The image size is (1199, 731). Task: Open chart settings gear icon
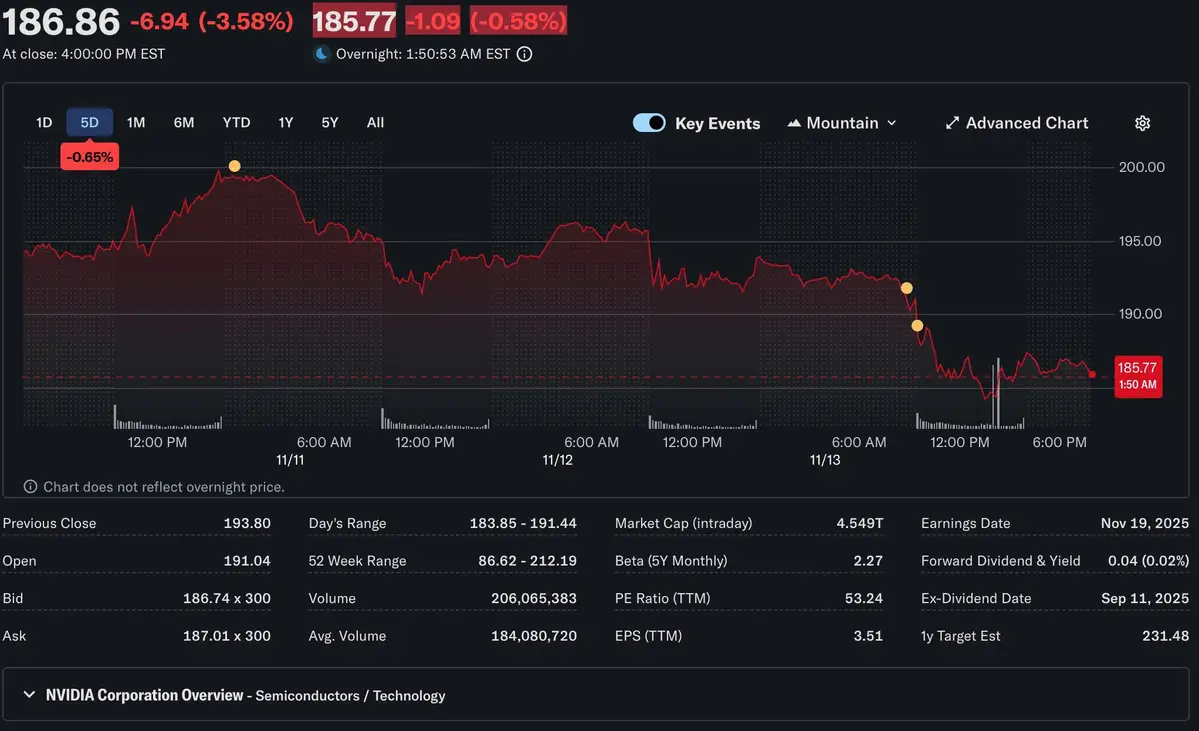[x=1142, y=123]
